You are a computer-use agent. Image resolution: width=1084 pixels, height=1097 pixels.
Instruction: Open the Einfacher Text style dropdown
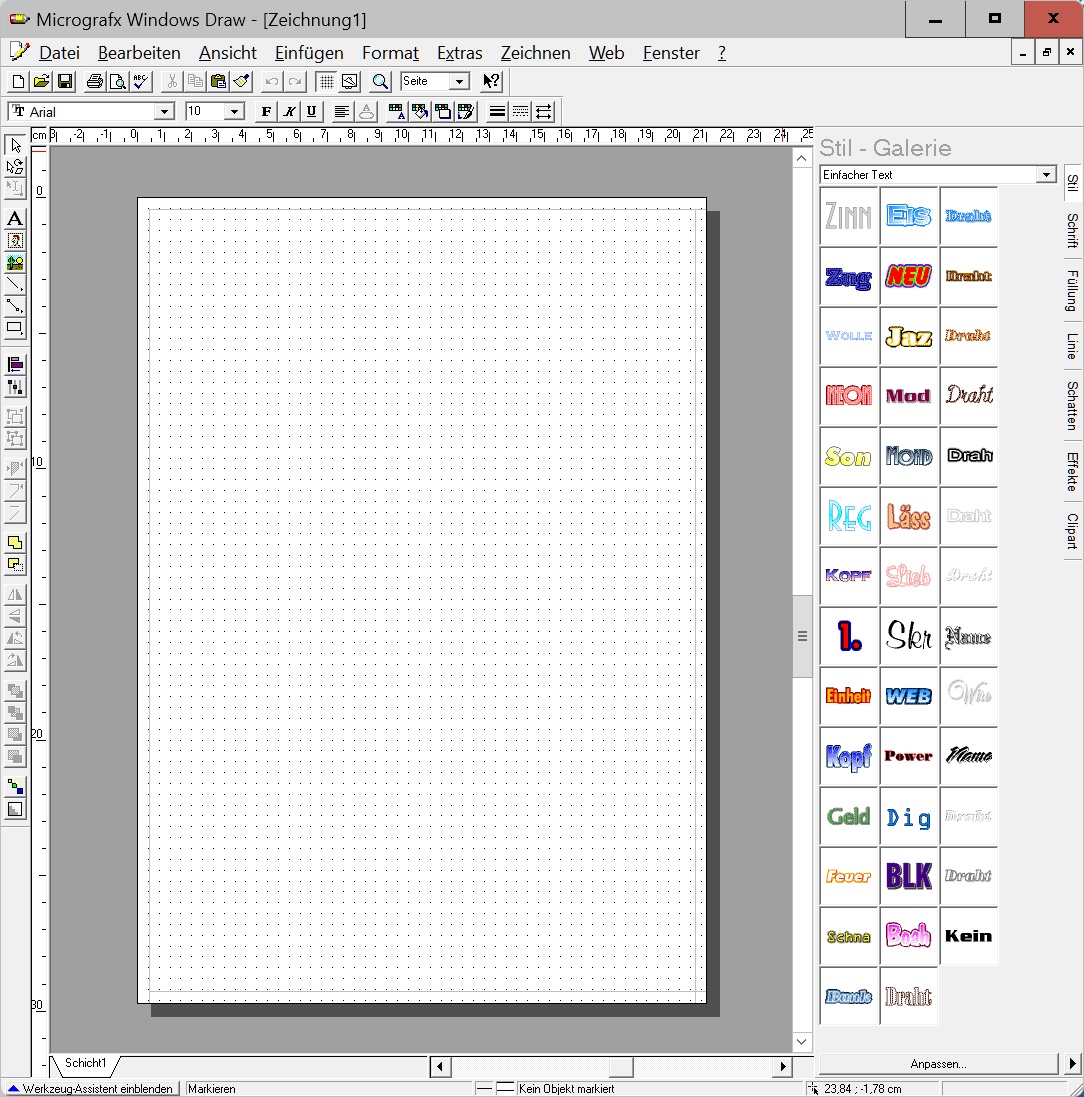click(x=1046, y=174)
